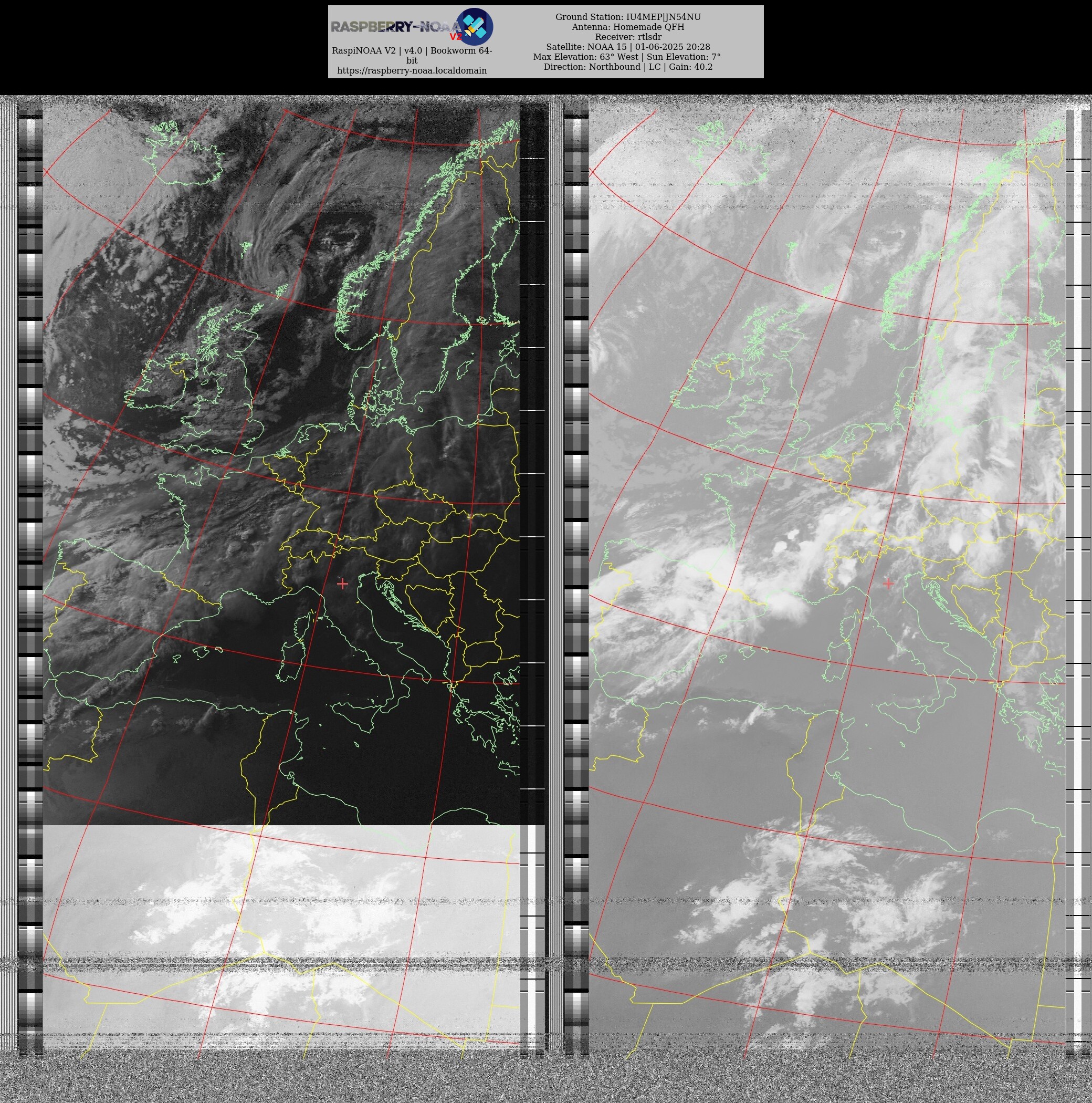Click the red ground station cross on left image
Screen dimensions: 1092x1103
click(x=342, y=584)
